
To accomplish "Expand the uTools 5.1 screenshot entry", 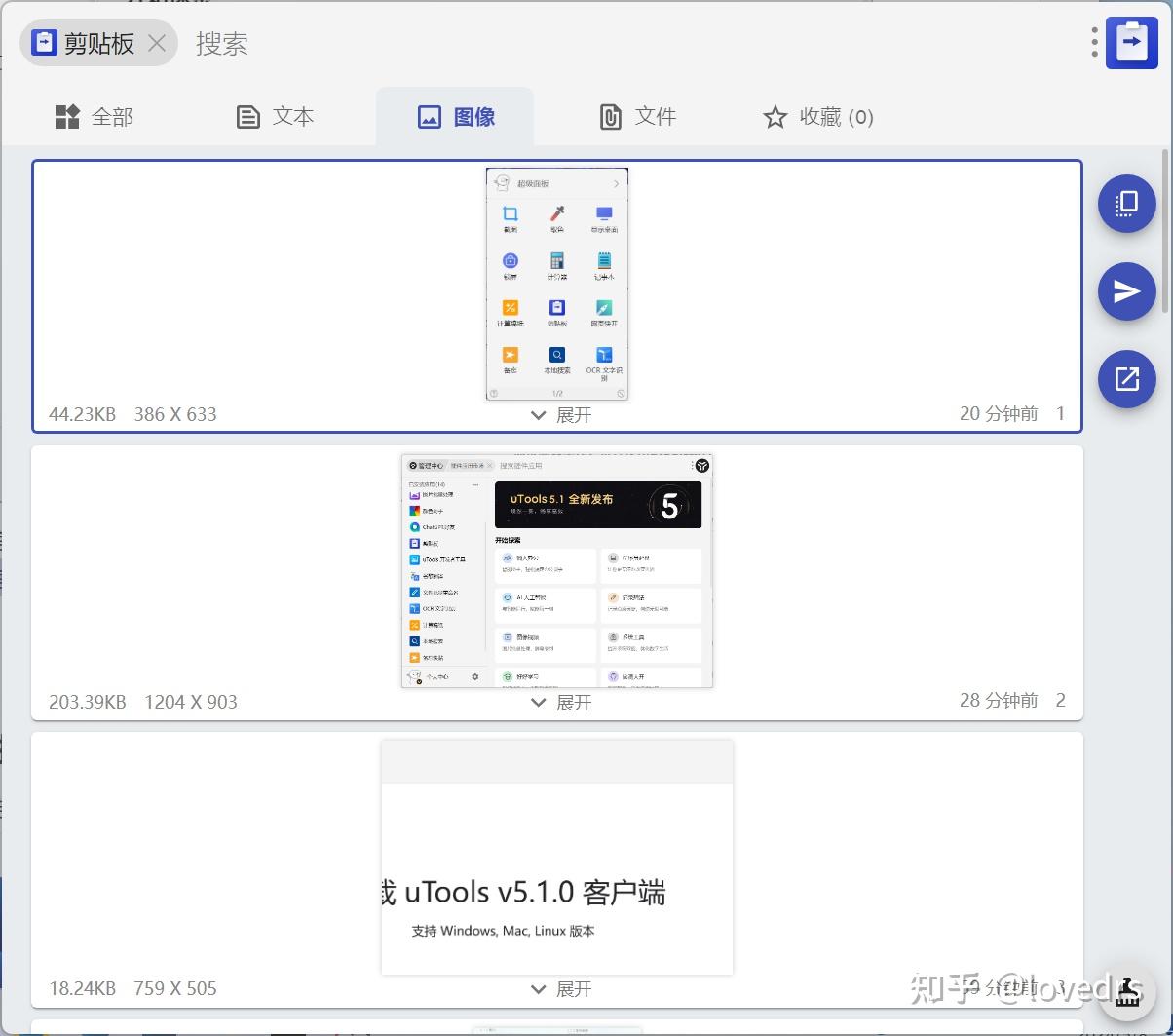I will (x=556, y=701).
